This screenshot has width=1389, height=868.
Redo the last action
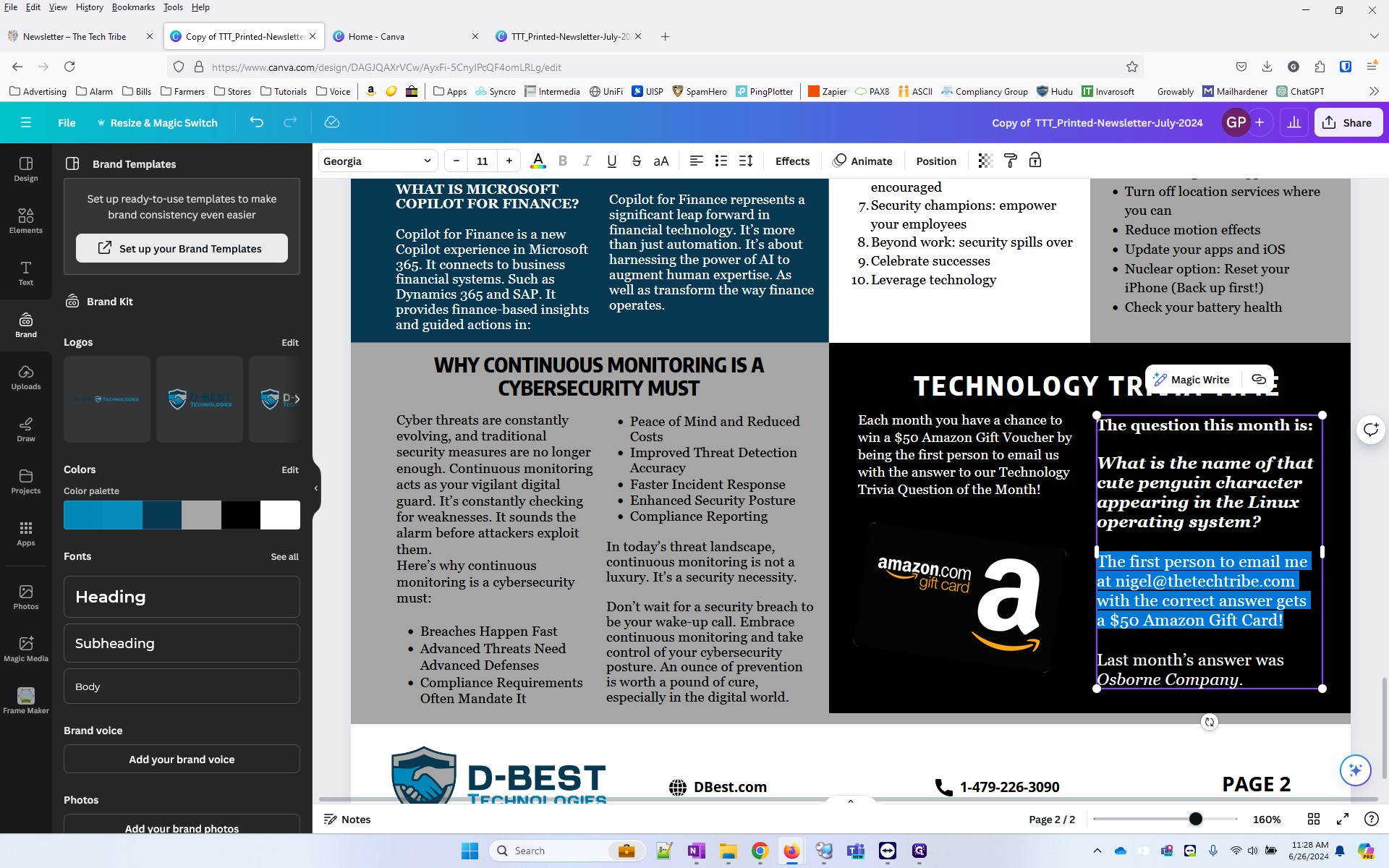290,122
